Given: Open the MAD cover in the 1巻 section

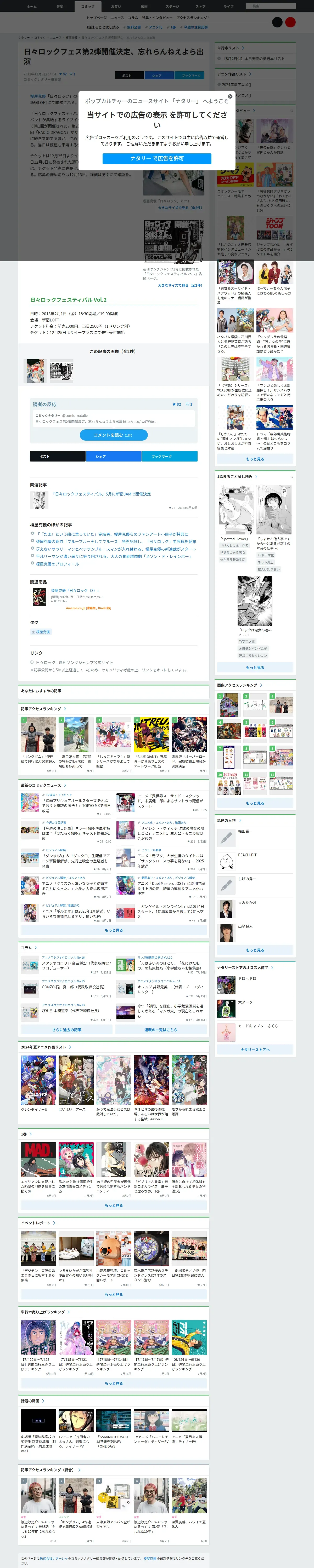Looking at the screenshot, I should click(x=38, y=1160).
